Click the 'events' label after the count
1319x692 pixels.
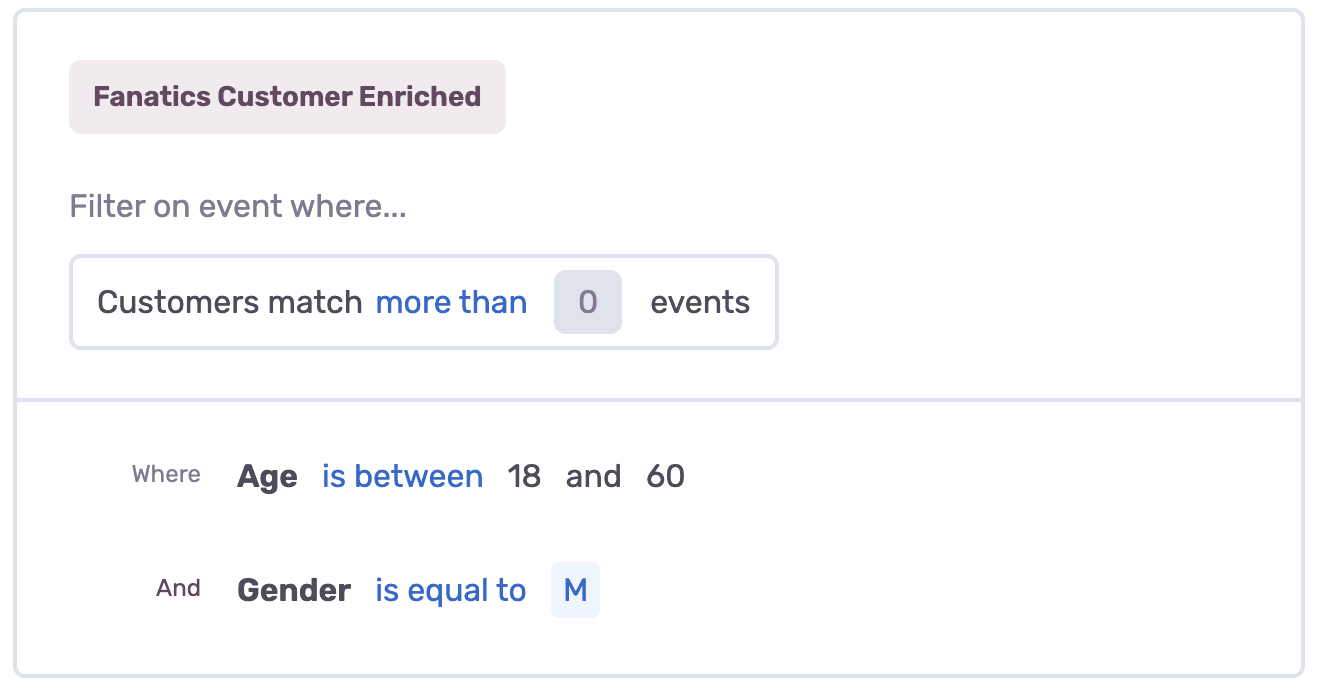[700, 302]
